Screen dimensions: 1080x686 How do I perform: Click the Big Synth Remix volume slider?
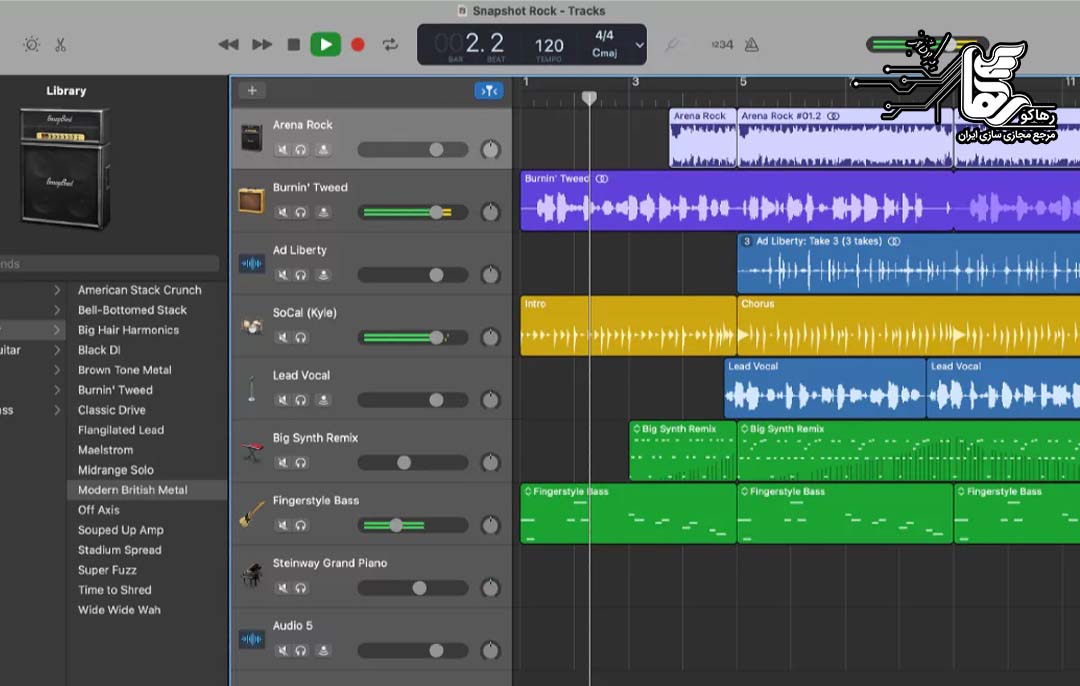[x=404, y=463]
